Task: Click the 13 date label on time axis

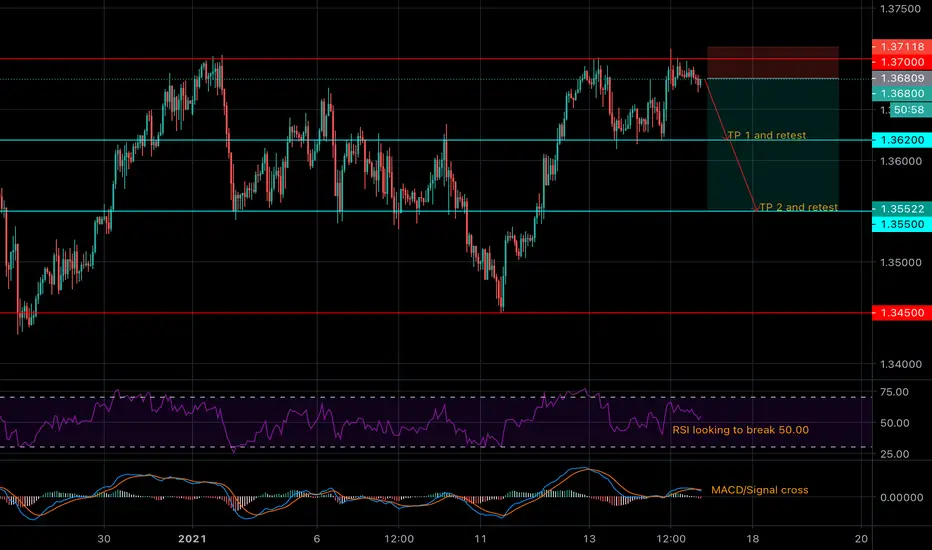Action: (x=589, y=539)
